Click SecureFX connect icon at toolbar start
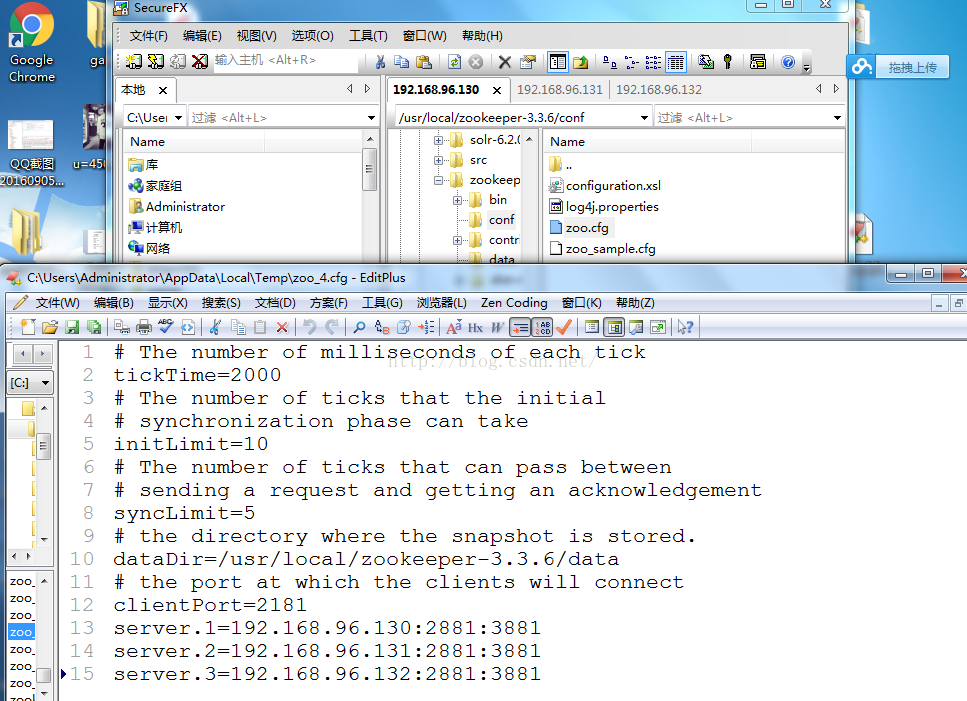 point(134,61)
